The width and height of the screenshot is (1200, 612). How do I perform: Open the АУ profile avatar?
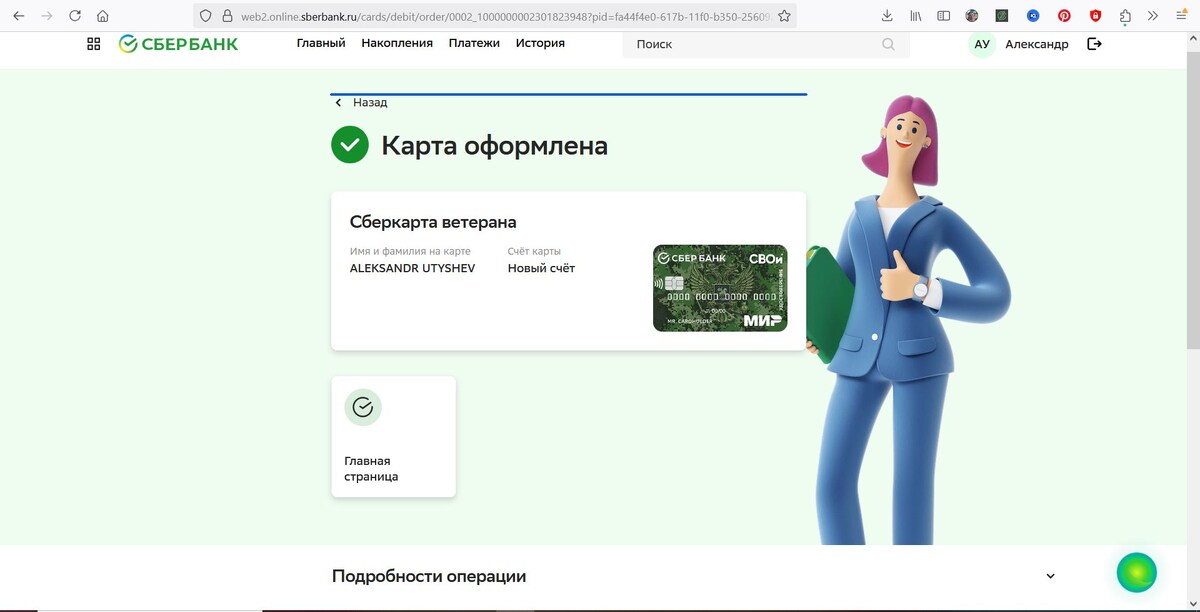982,44
